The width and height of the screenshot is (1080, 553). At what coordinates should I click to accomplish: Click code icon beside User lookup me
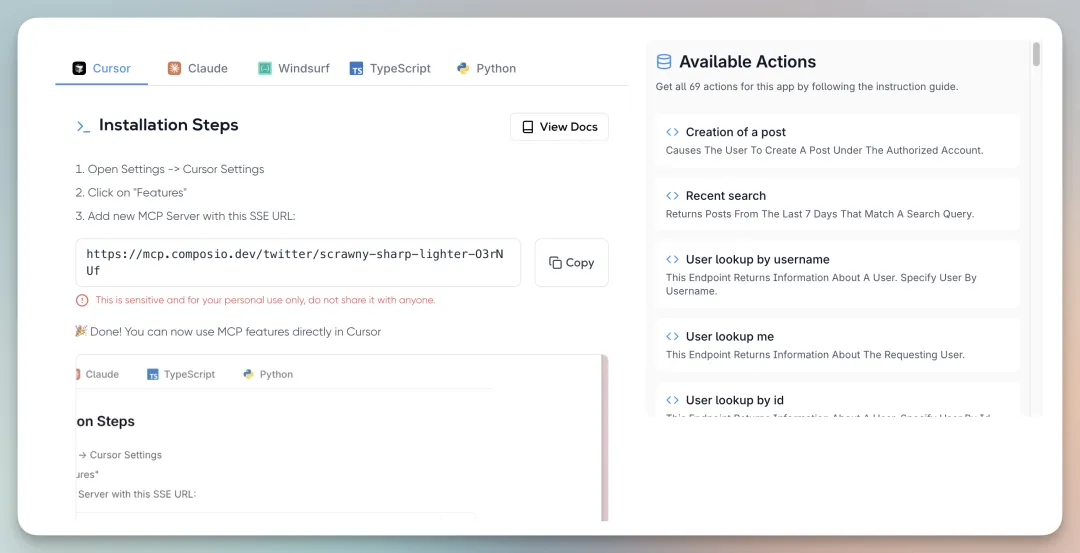coord(672,337)
